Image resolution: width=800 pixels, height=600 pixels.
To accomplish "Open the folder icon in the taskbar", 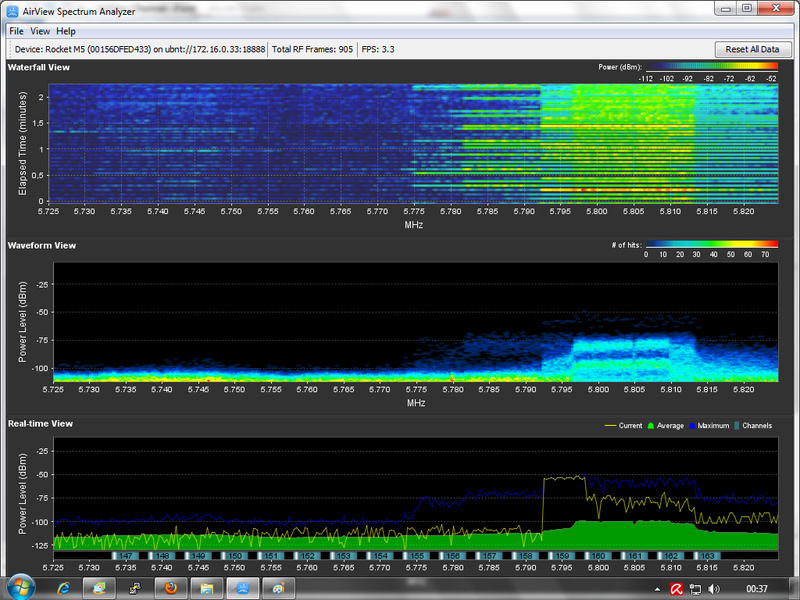I will coord(207,587).
